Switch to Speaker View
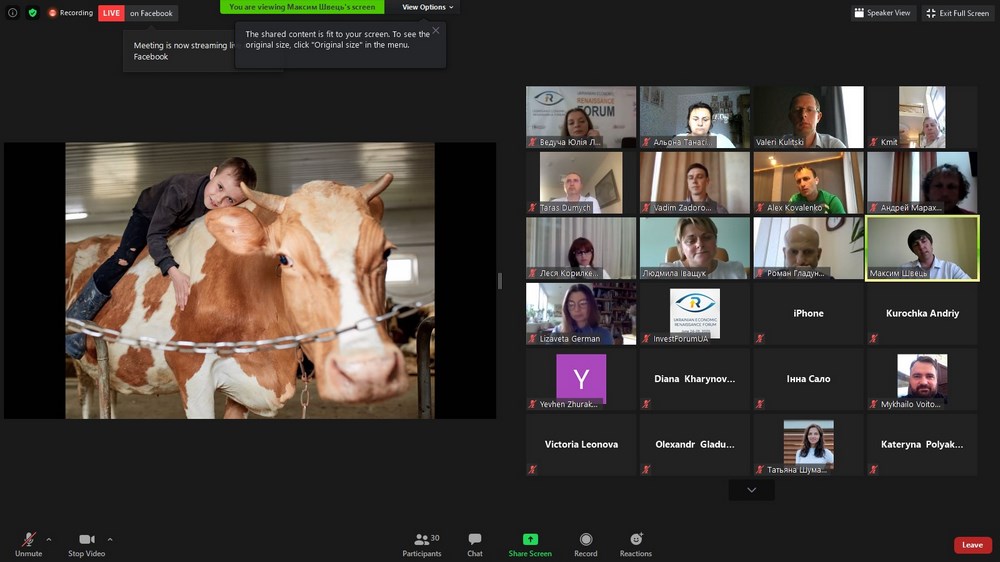This screenshot has width=1000, height=562. click(x=881, y=13)
